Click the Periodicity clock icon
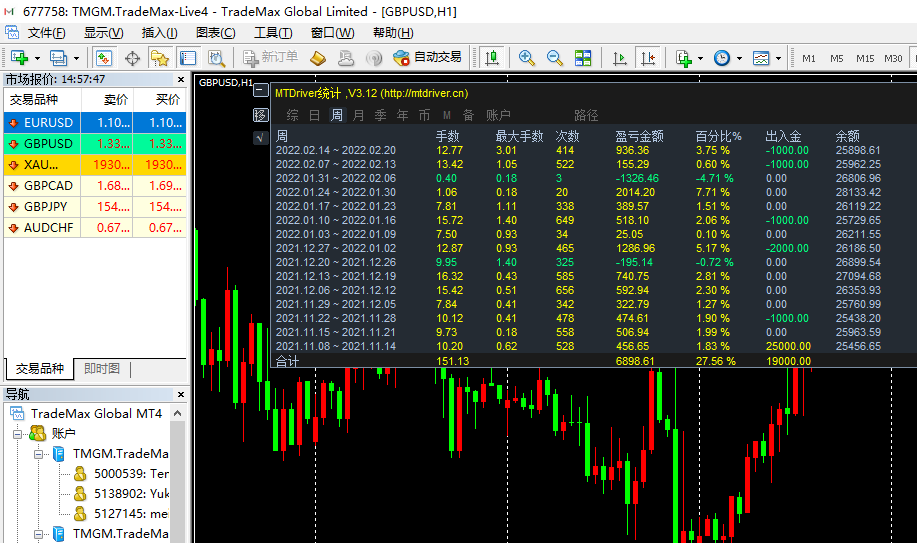This screenshot has height=543, width=917. (722, 58)
